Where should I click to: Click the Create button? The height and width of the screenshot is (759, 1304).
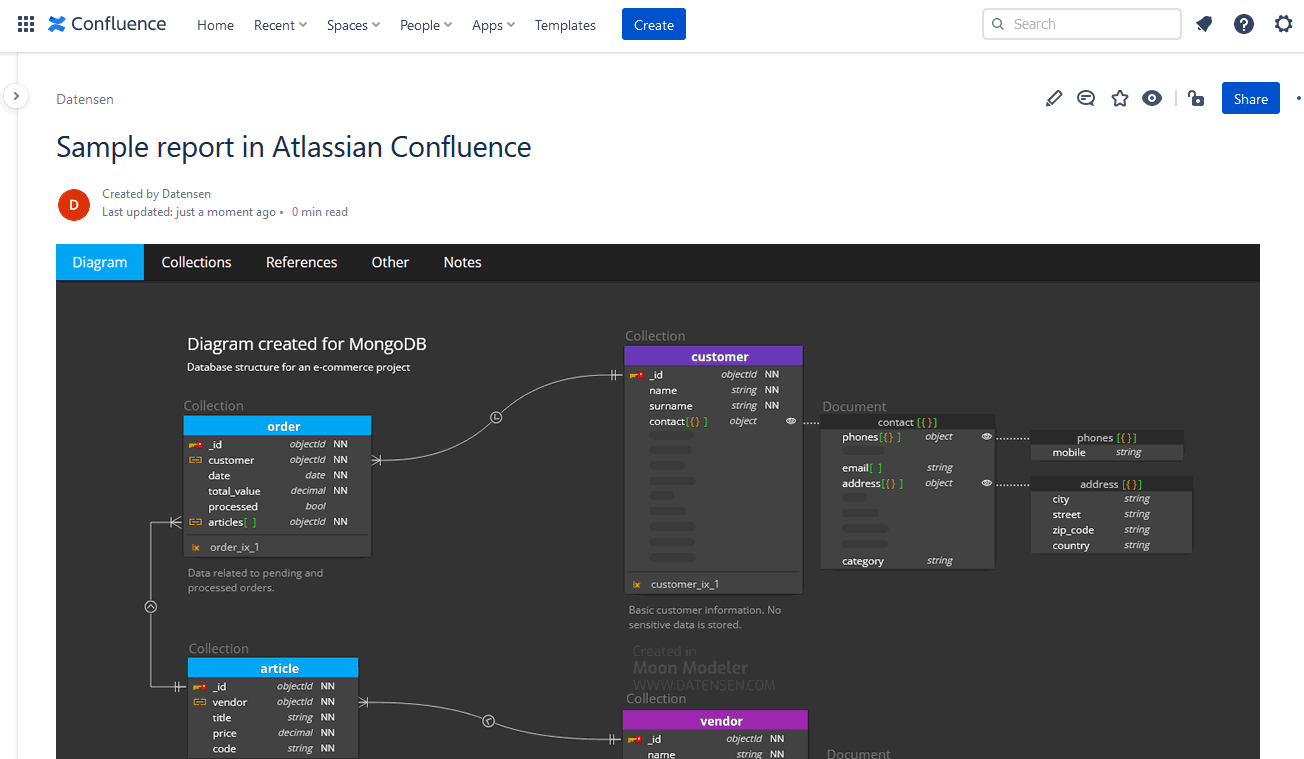pos(654,25)
